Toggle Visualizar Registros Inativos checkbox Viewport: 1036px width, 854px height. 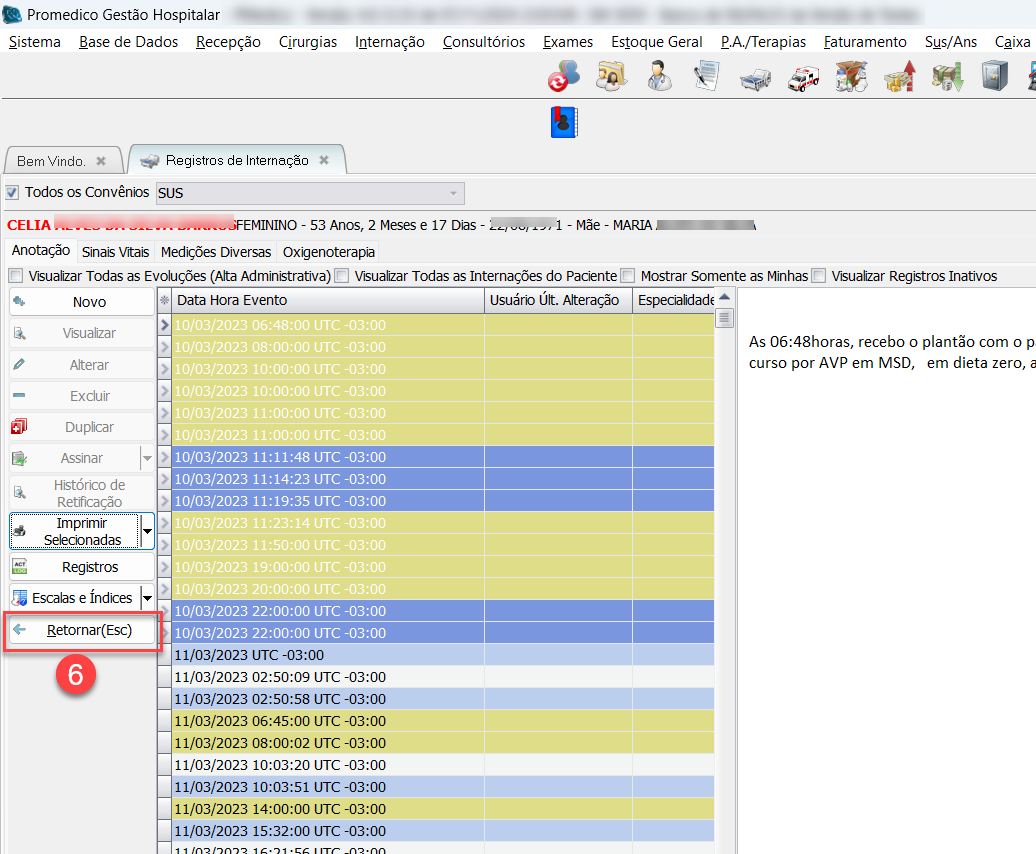point(819,276)
